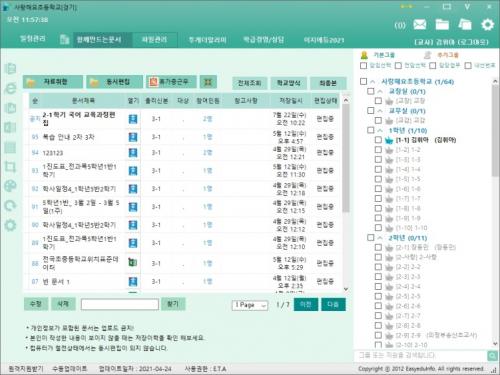Click the document icon beside 함께만드는문서 tab
500x375 pixels.
[x=64, y=39]
